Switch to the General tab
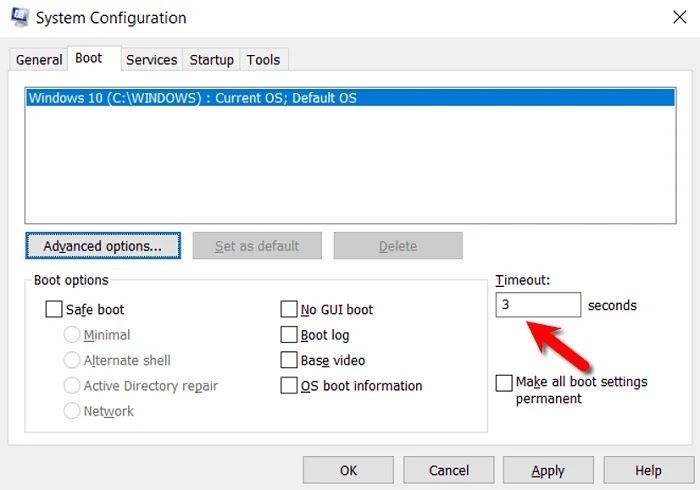Viewport: 700px width, 490px height. pos(39,59)
